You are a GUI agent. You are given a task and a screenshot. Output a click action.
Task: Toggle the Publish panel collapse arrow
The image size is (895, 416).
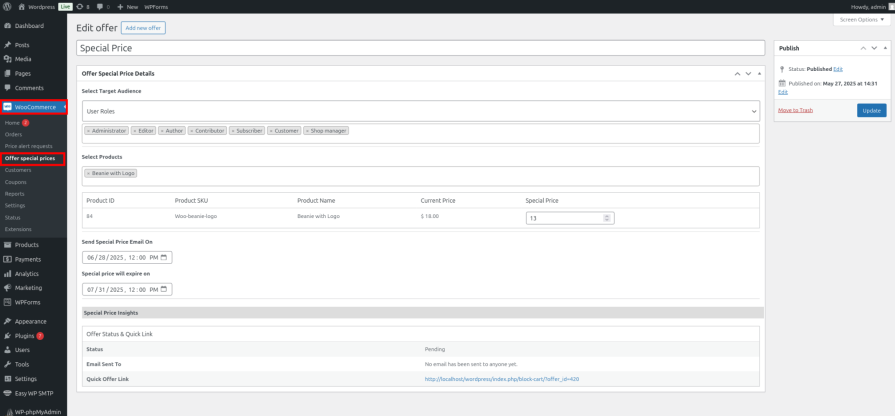[883, 48]
